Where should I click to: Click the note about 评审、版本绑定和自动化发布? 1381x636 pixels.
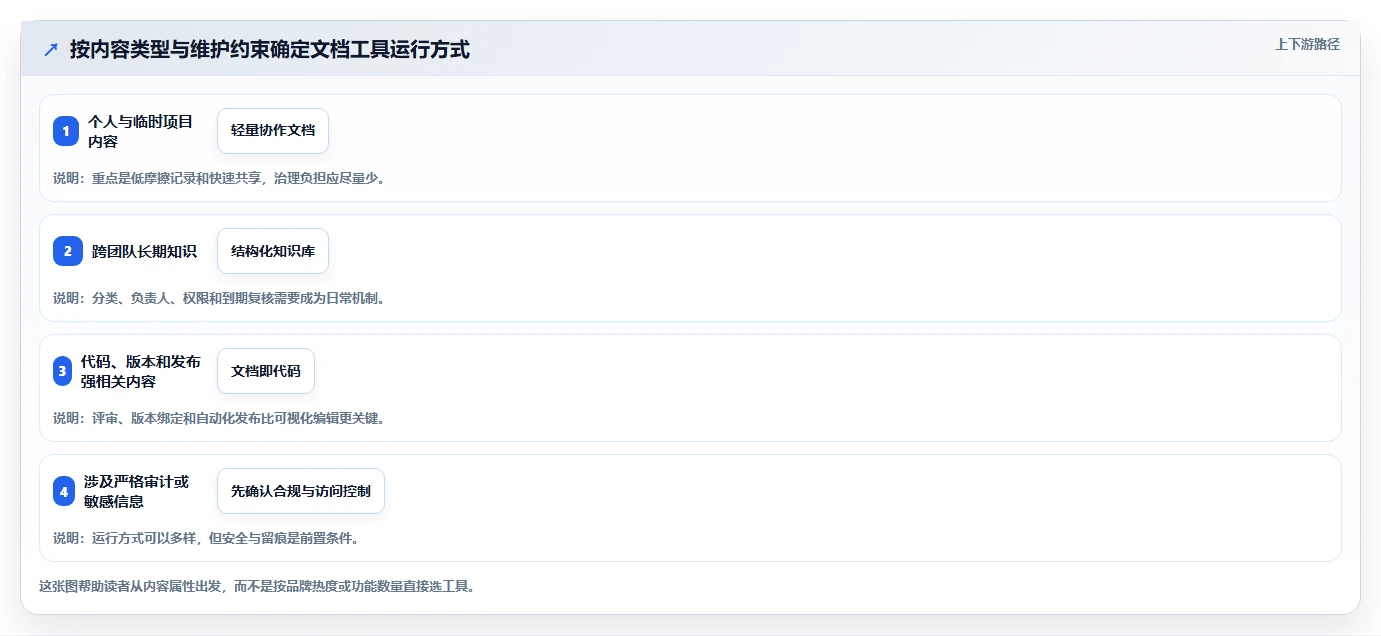219,418
